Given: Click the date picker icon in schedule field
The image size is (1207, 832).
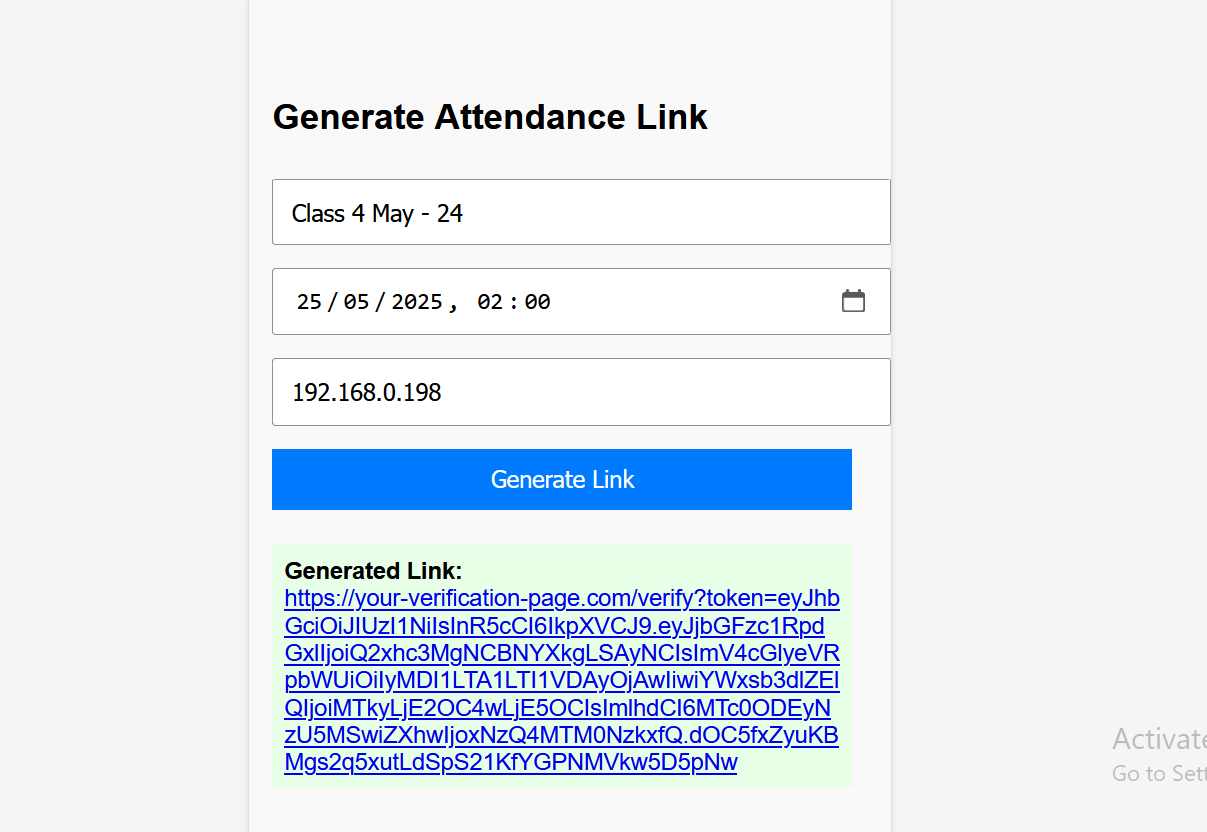Looking at the screenshot, I should pos(853,299).
